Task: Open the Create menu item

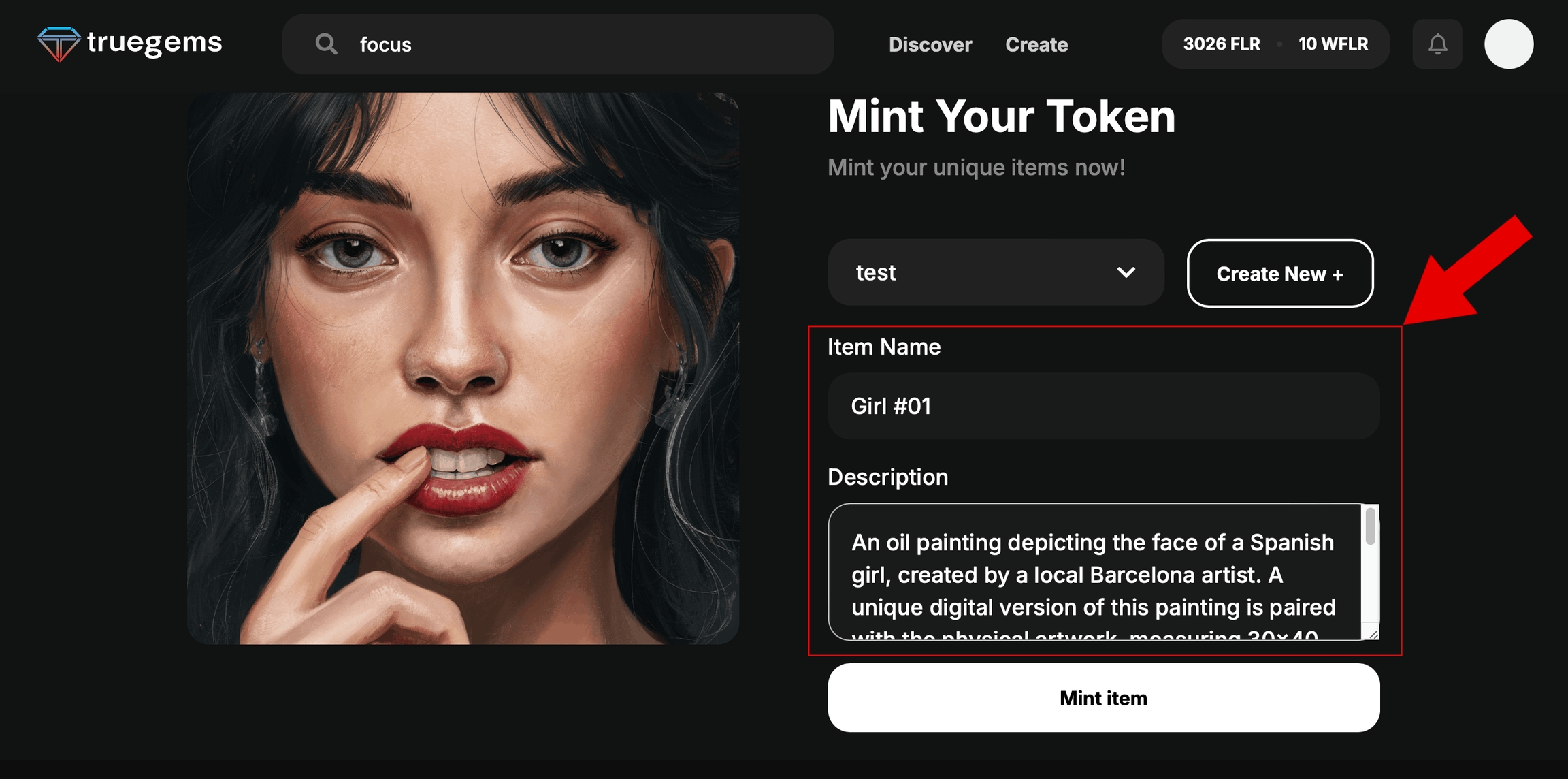Action: 1036,44
